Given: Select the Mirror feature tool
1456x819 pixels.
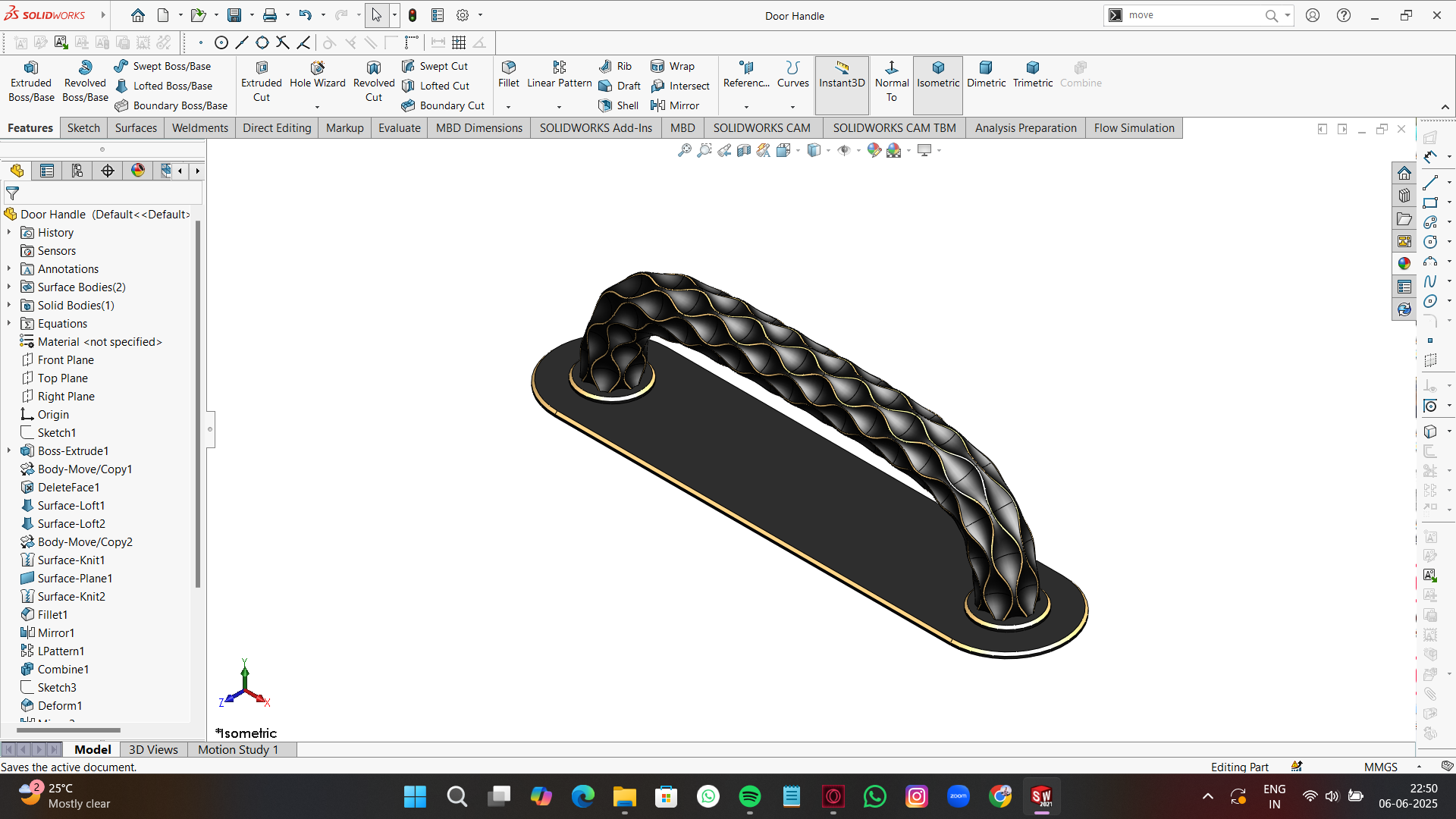Looking at the screenshot, I should 675,105.
